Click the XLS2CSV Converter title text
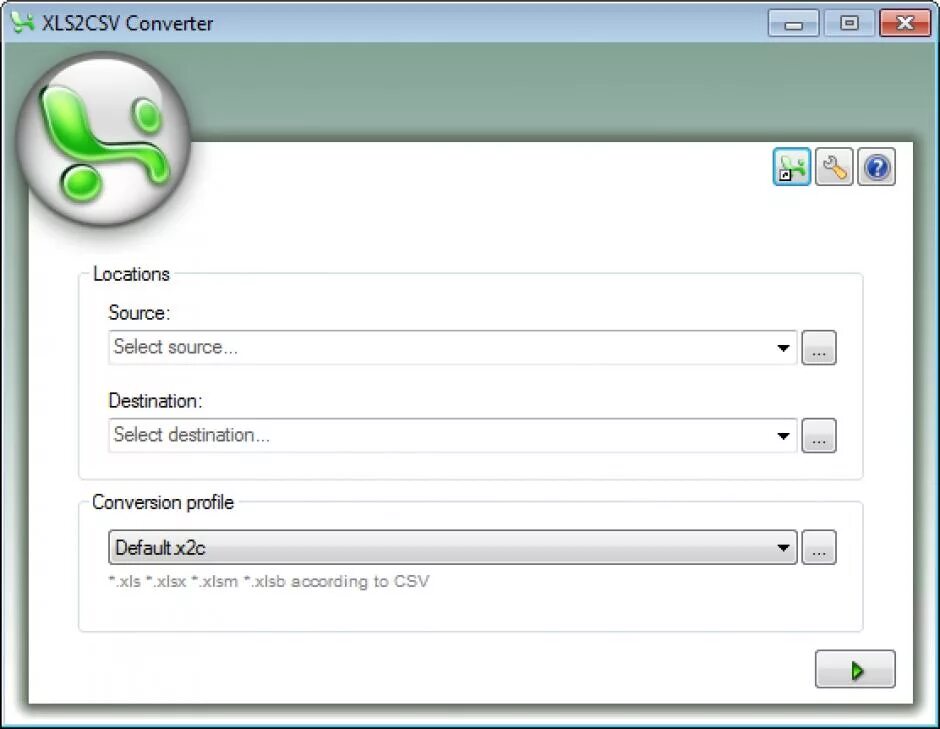Viewport: 940px width, 729px height. click(x=127, y=23)
